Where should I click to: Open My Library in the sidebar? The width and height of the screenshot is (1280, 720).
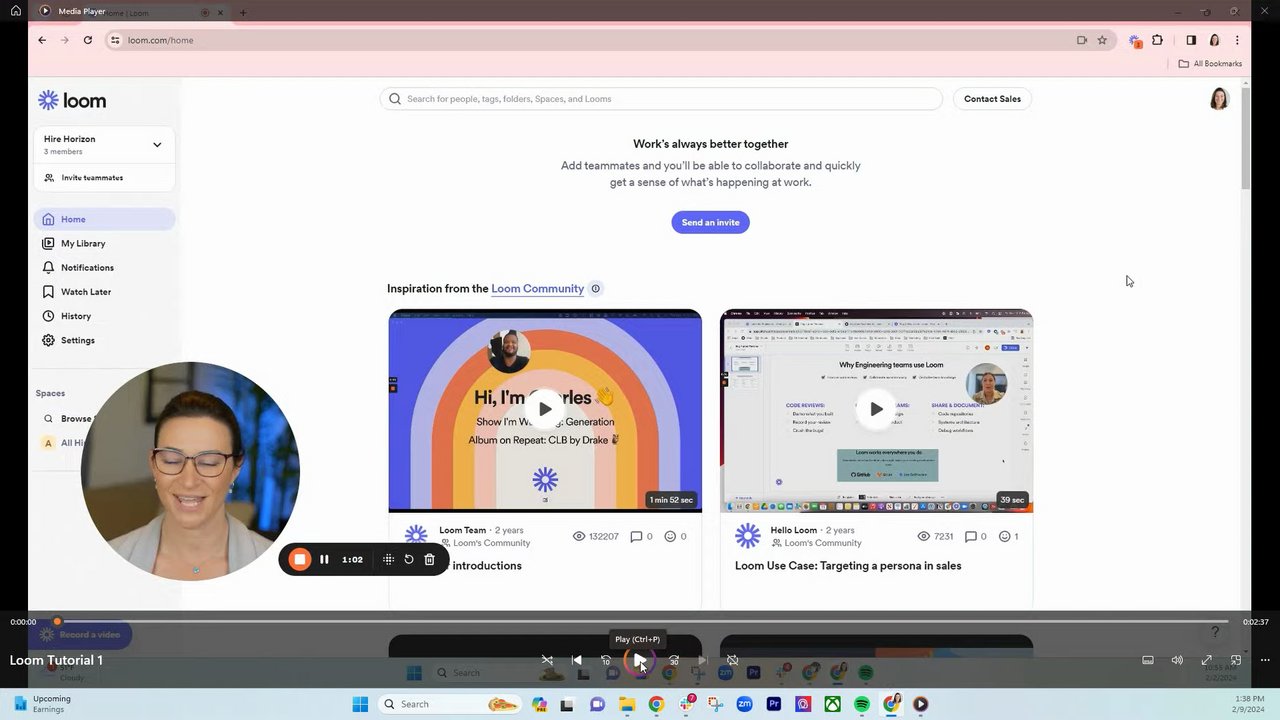104,243
